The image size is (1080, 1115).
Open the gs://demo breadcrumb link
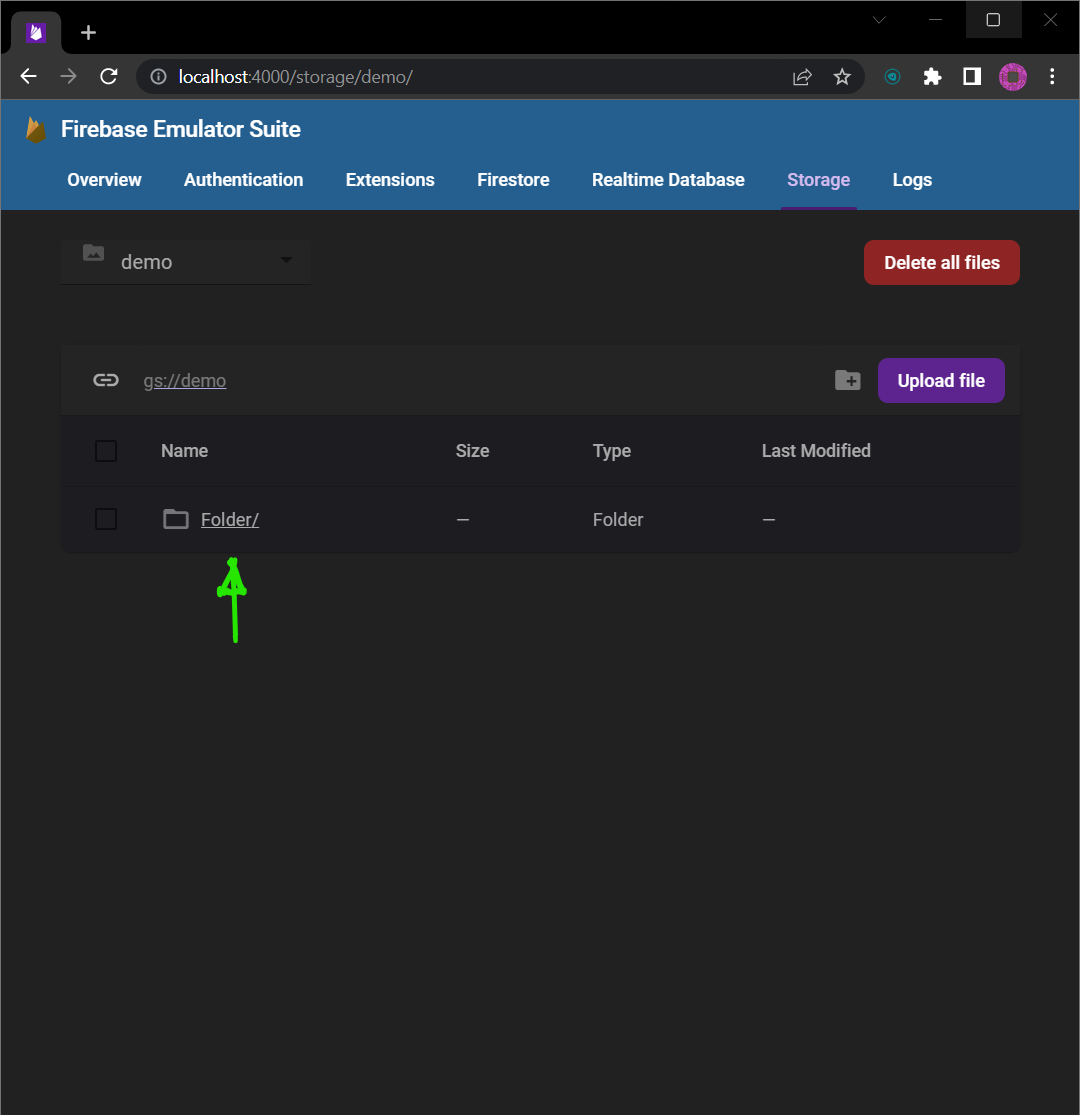tap(184, 380)
